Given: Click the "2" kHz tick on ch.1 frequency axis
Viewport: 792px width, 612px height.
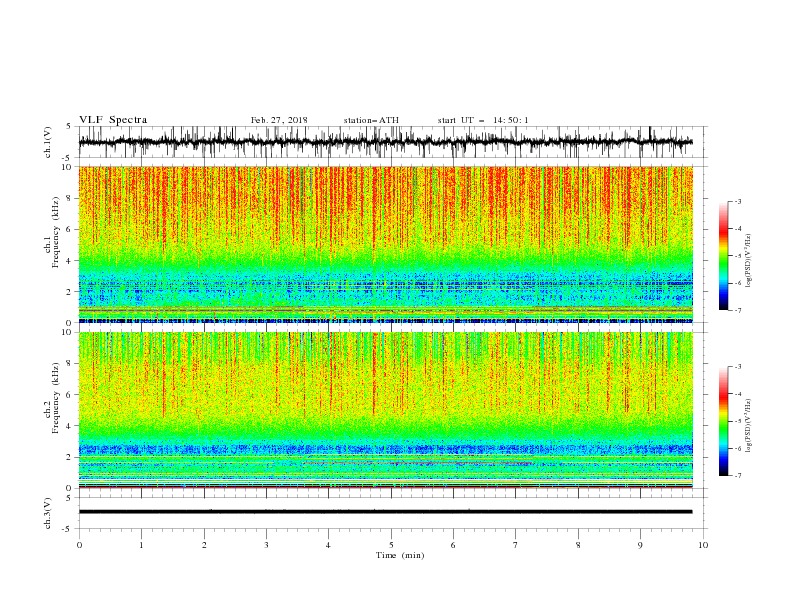Looking at the screenshot, I should [70, 291].
